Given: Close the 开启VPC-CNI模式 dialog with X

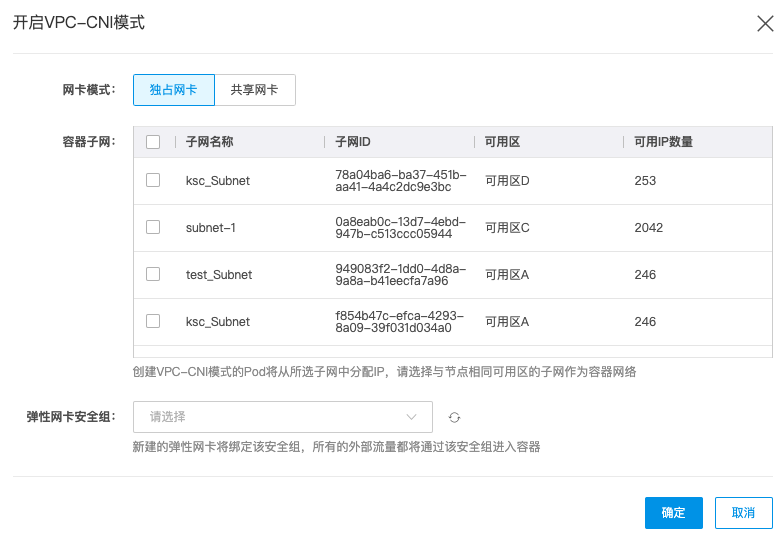Looking at the screenshot, I should pyautogui.click(x=764, y=24).
